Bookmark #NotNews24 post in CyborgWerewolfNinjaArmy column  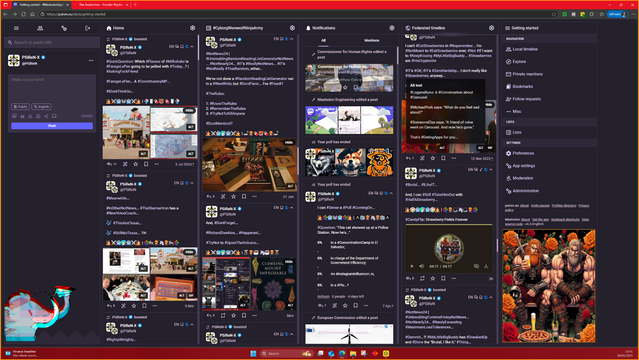pos(244,197)
